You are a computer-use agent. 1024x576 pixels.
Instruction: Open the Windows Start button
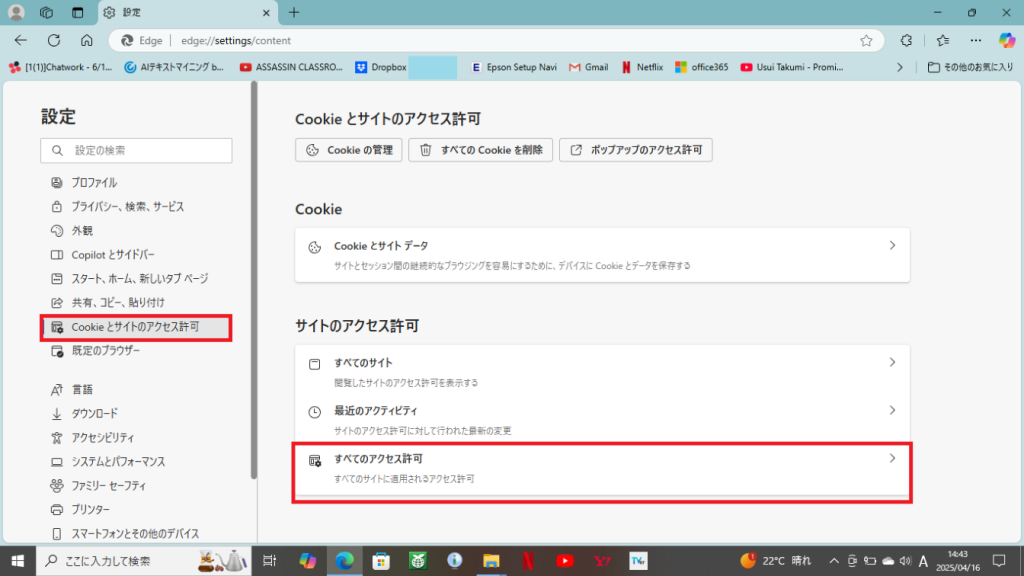point(18,561)
